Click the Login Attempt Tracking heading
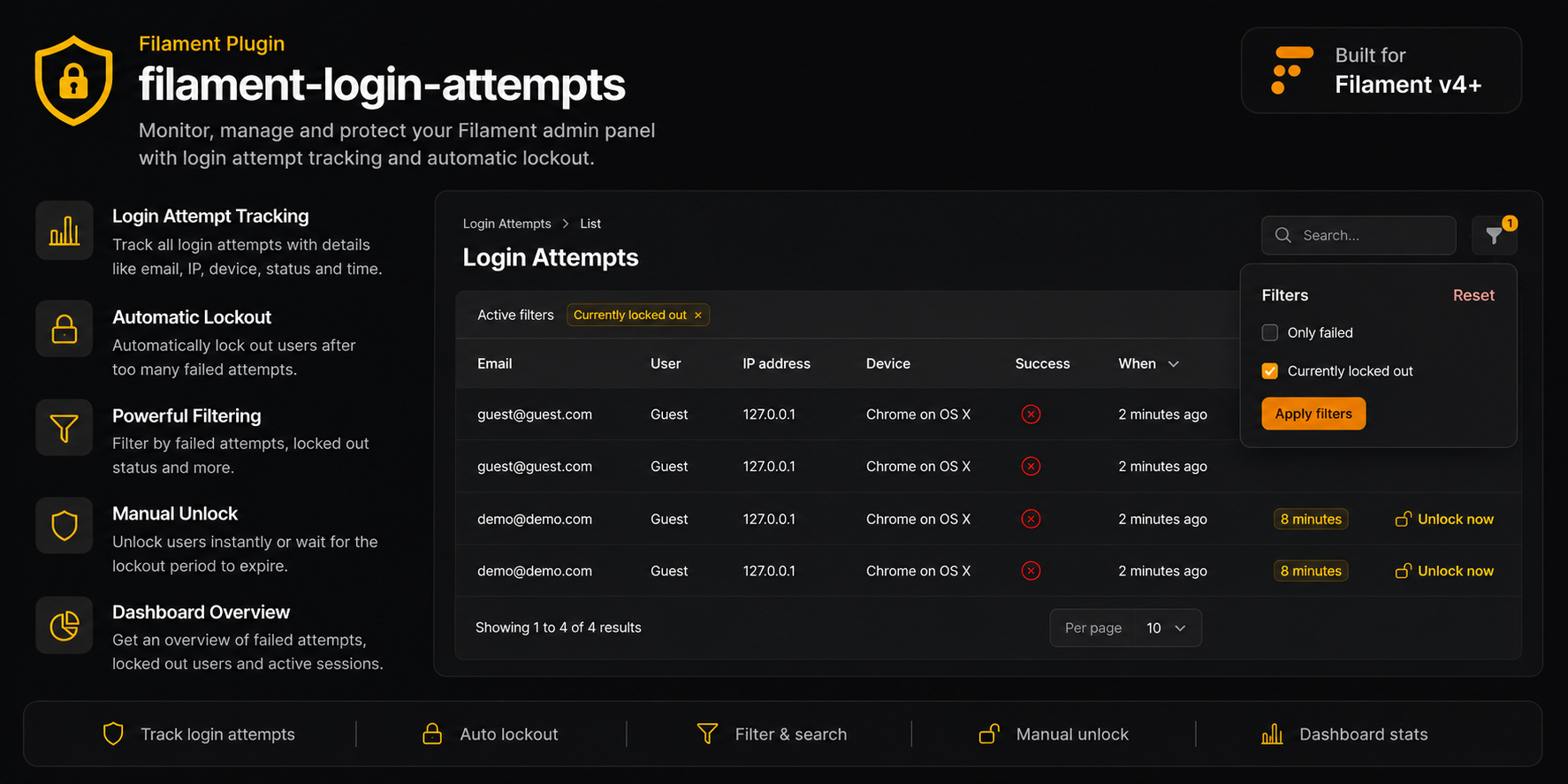Image resolution: width=1568 pixels, height=784 pixels. pos(210,217)
